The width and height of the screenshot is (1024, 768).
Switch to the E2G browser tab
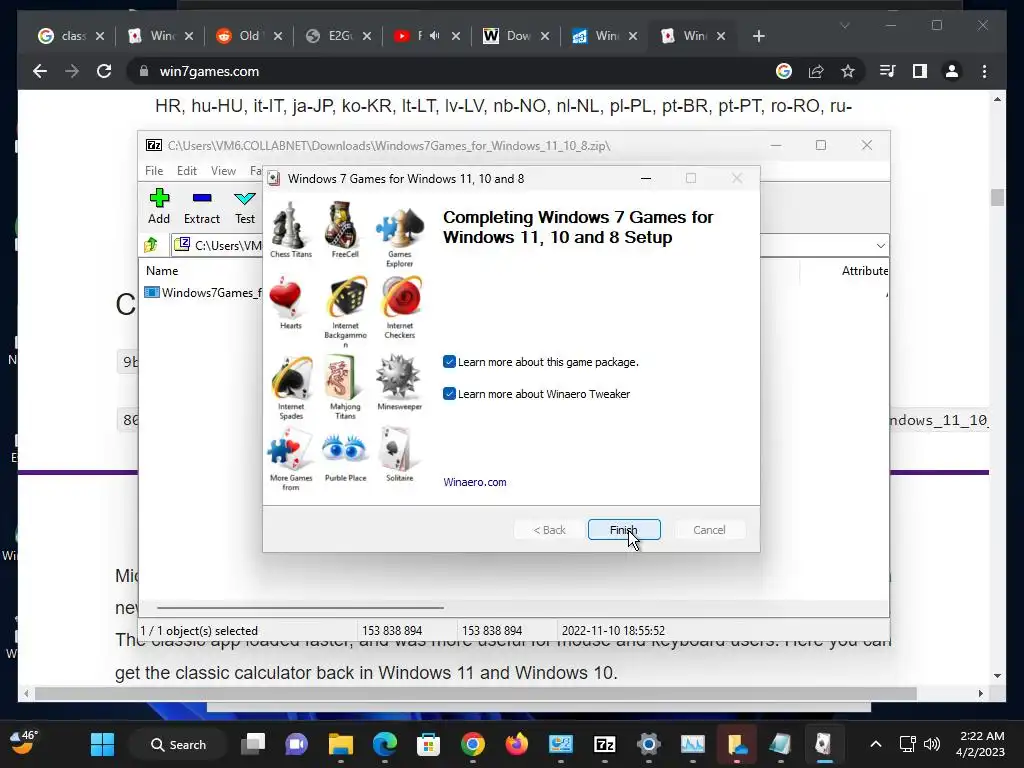click(338, 36)
